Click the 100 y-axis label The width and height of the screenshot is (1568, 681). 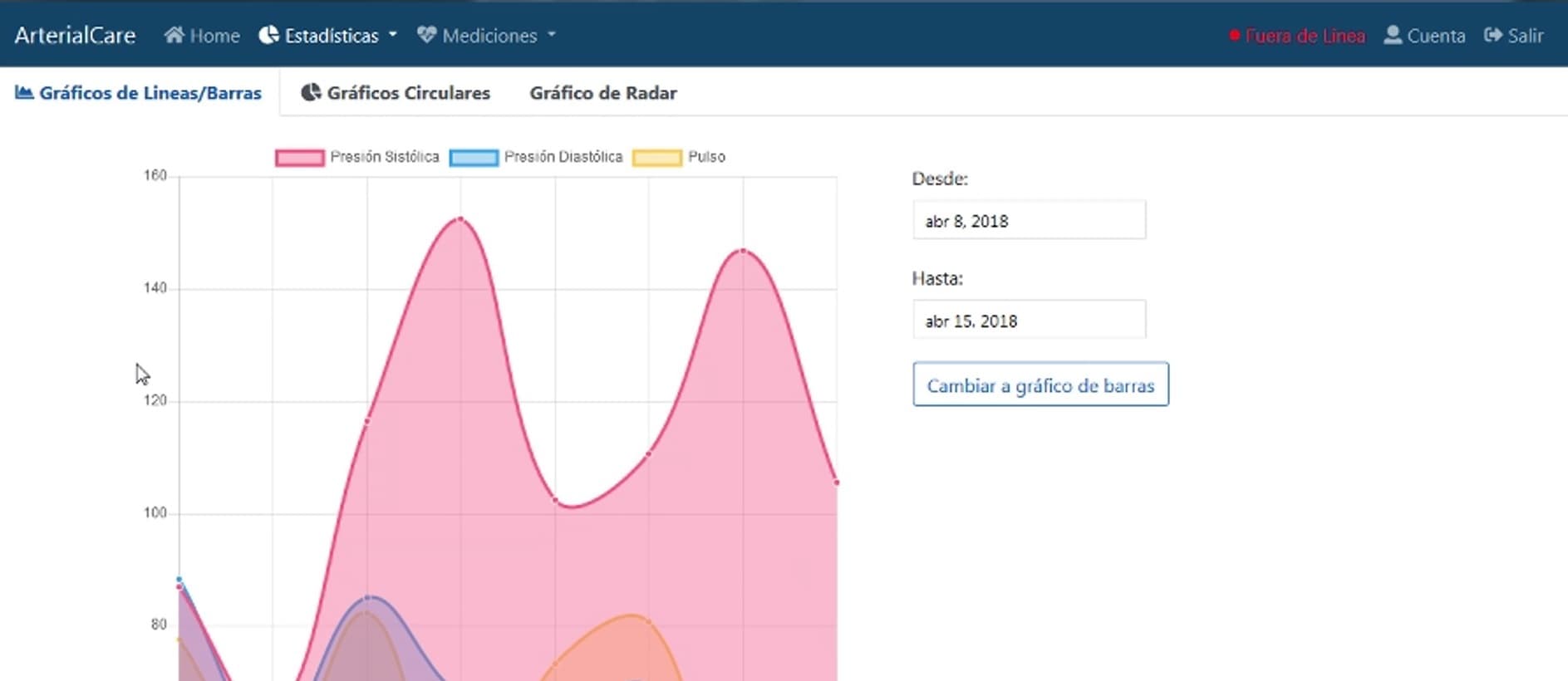(x=155, y=512)
